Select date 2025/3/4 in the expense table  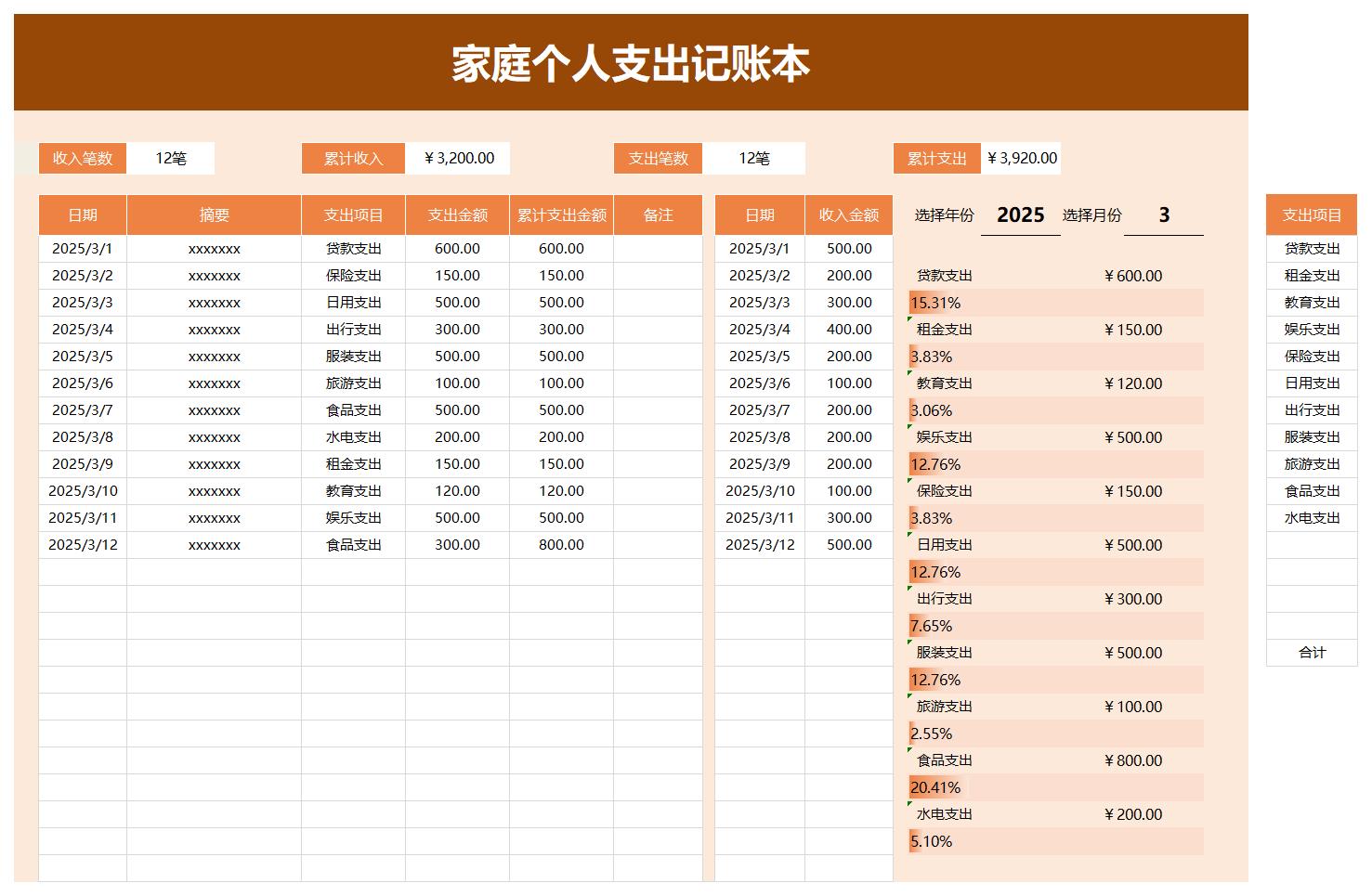83,329
